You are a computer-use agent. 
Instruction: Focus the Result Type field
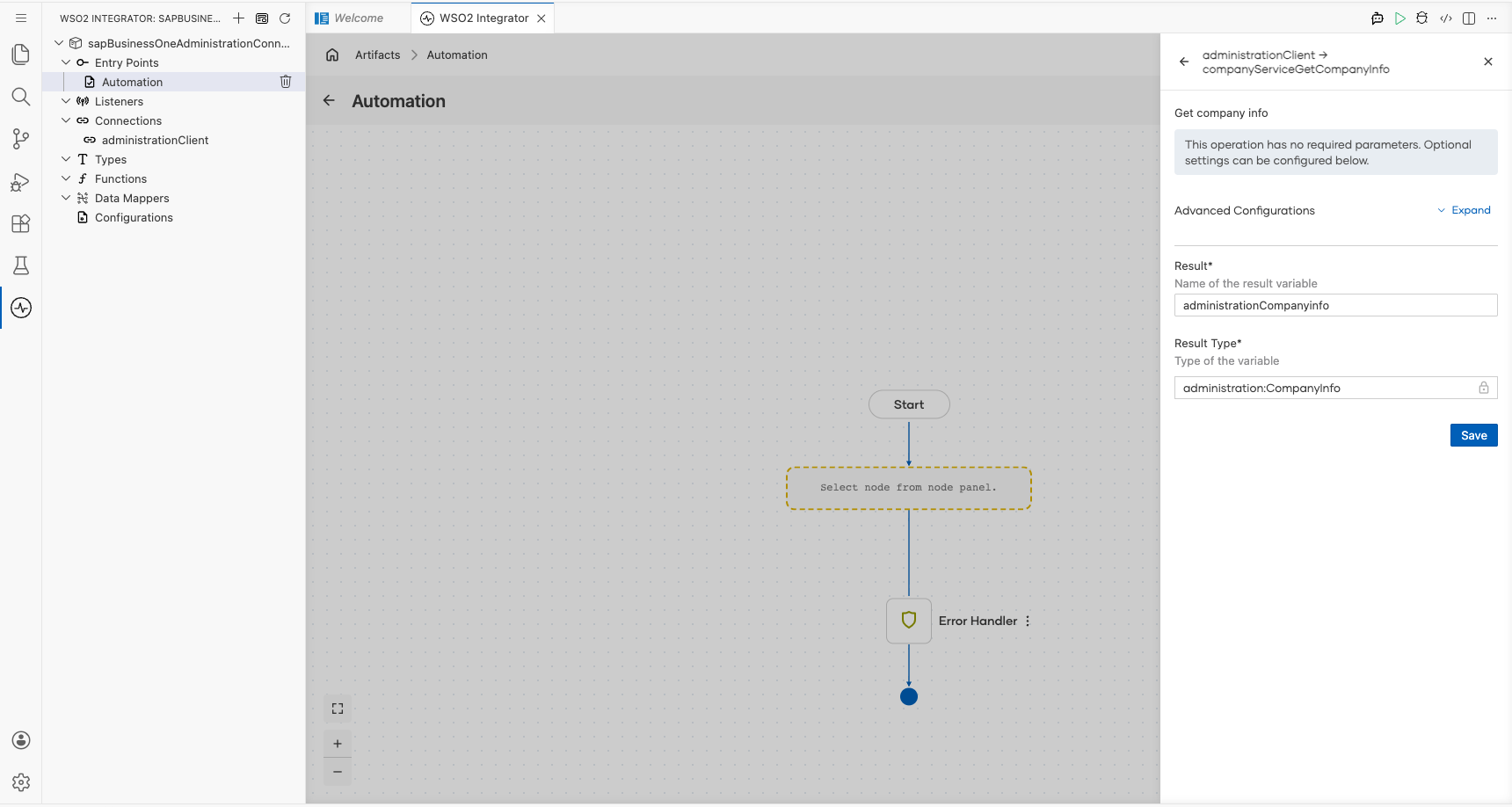click(1336, 388)
